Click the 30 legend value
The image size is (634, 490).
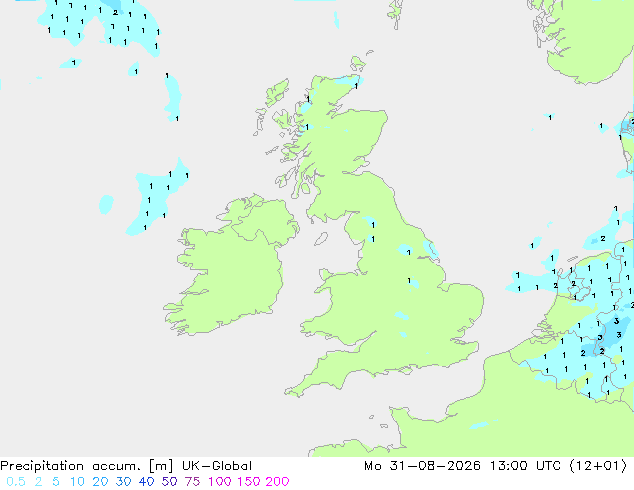coord(123,482)
